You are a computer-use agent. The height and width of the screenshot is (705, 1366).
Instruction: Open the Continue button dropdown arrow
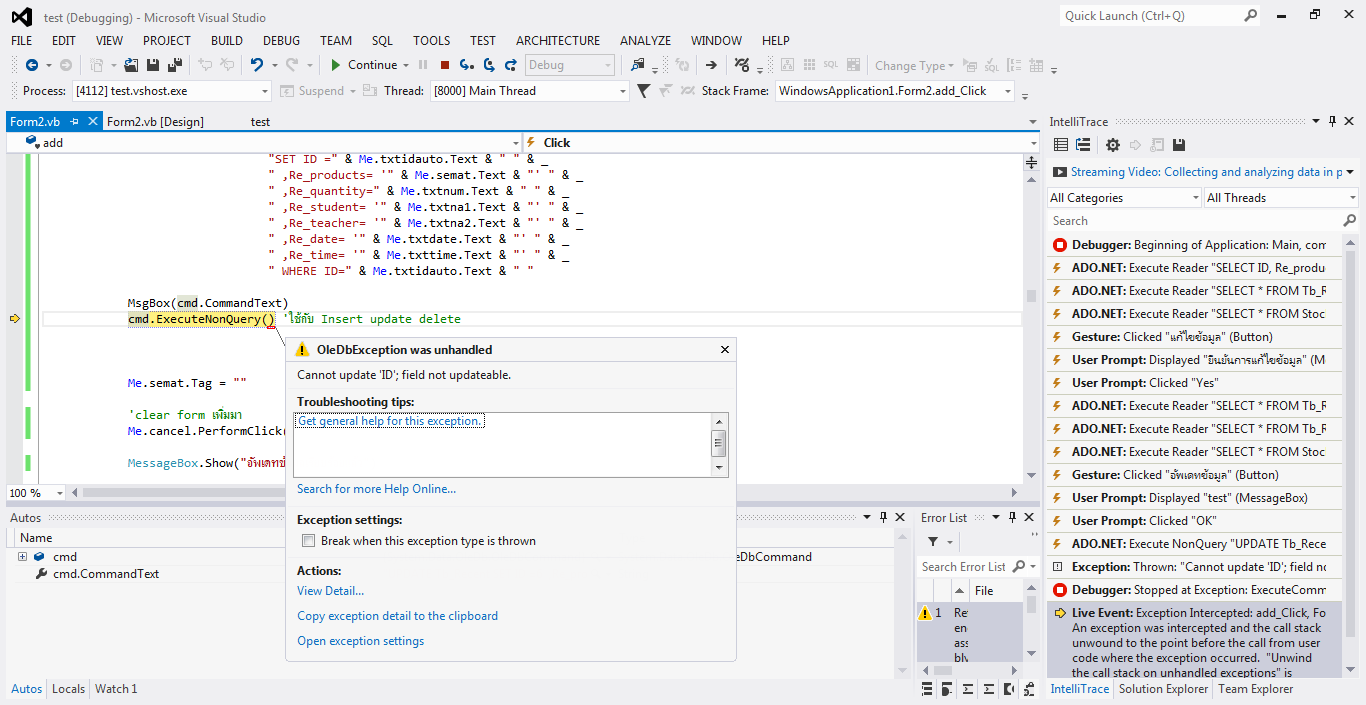click(x=406, y=65)
